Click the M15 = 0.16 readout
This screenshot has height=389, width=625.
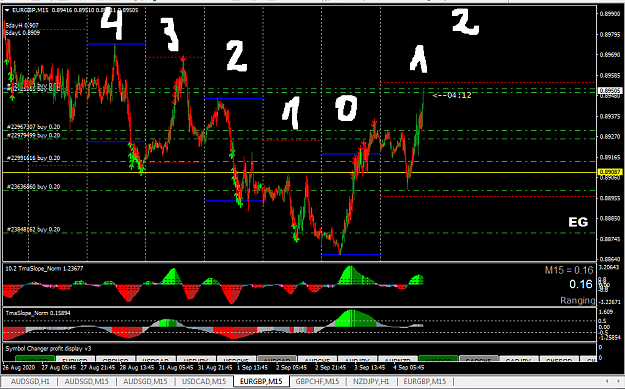[569, 270]
